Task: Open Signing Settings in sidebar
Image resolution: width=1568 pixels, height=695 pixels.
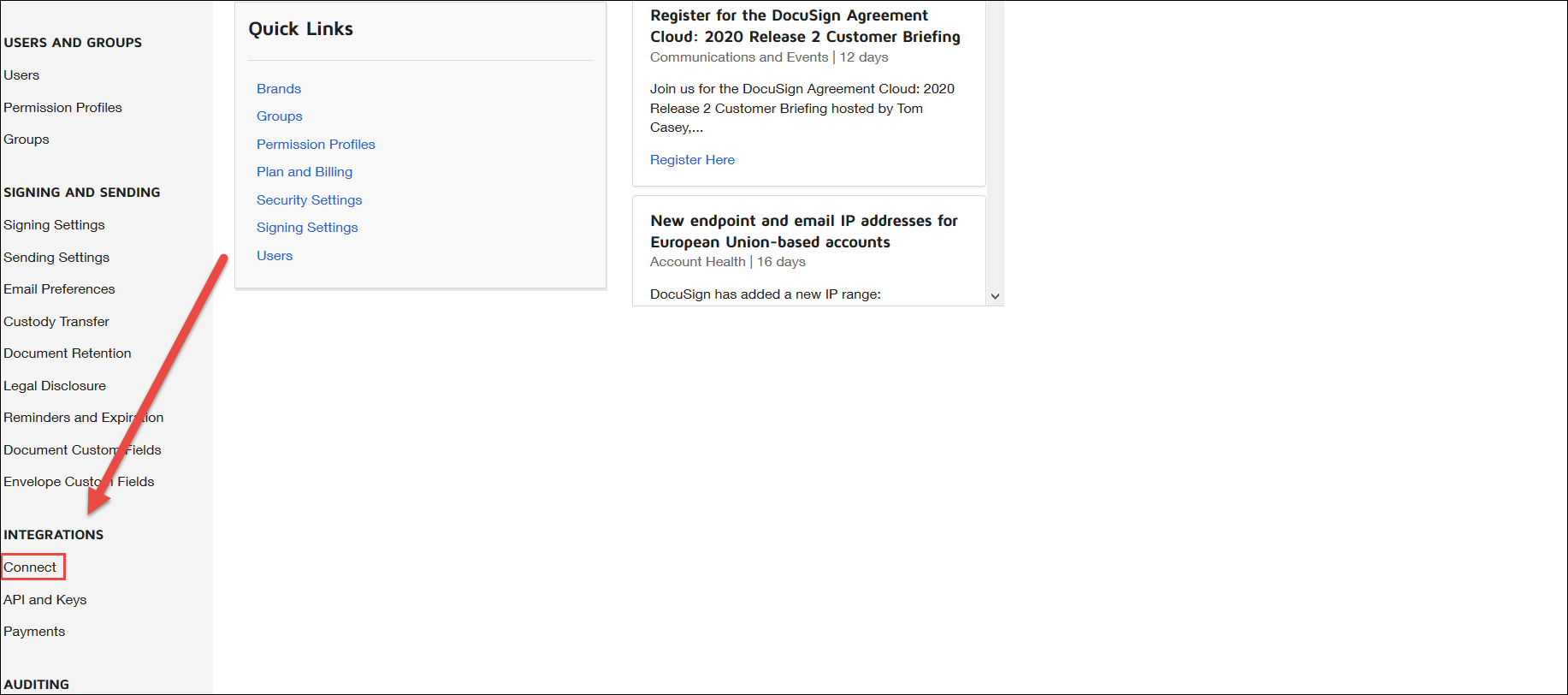Action: point(54,225)
